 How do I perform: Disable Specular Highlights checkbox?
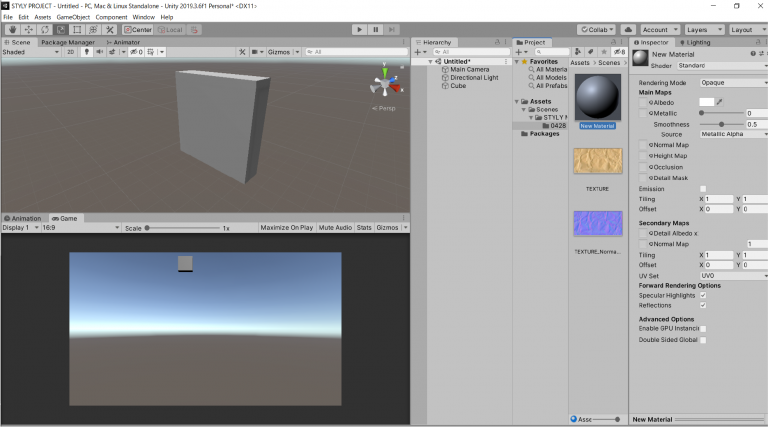click(x=703, y=295)
